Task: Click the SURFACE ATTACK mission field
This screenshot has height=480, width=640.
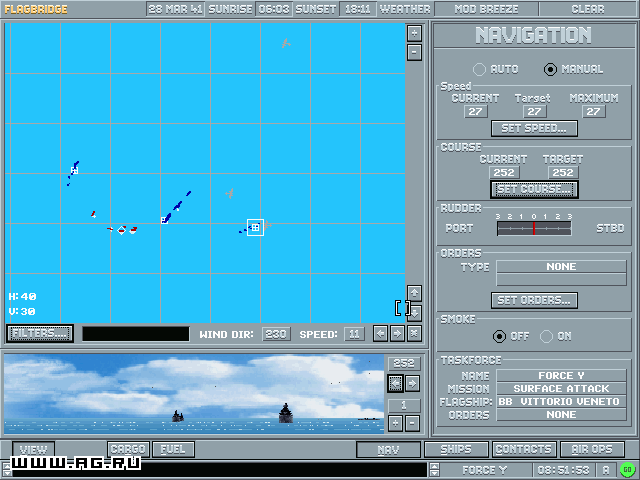Action: [x=562, y=389]
